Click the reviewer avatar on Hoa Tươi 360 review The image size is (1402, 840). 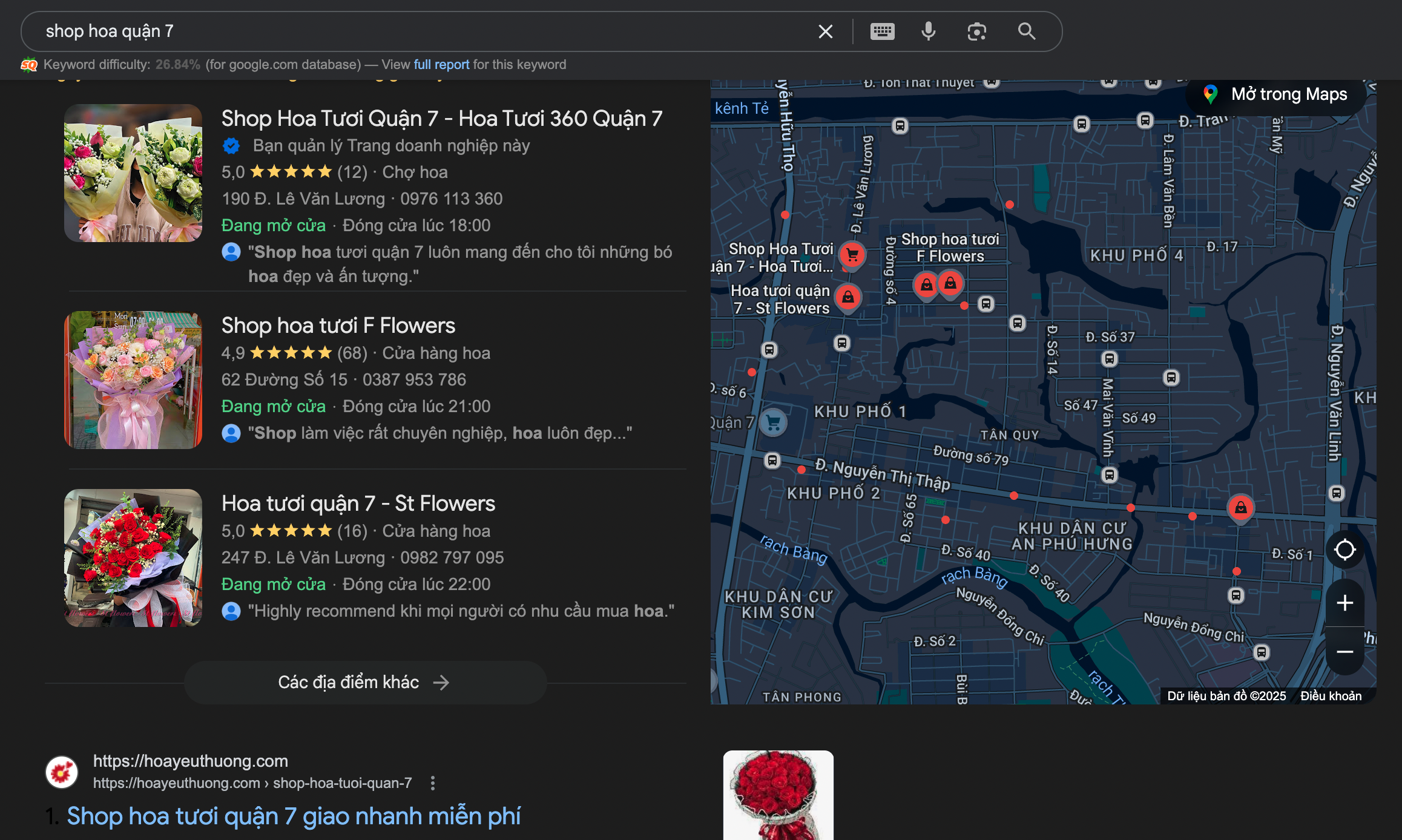tap(231, 252)
